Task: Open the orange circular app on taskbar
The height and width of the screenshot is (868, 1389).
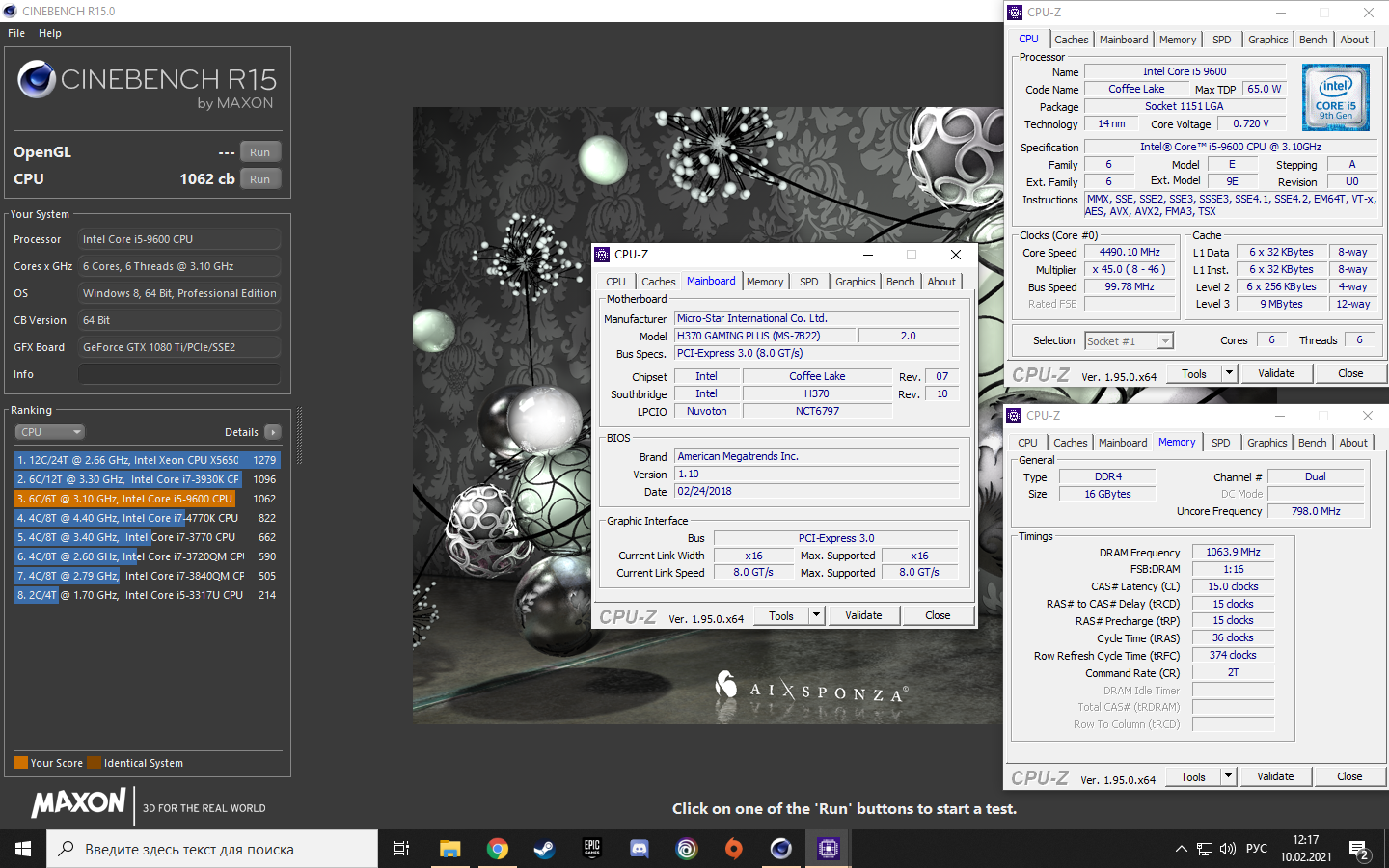Action: click(734, 849)
